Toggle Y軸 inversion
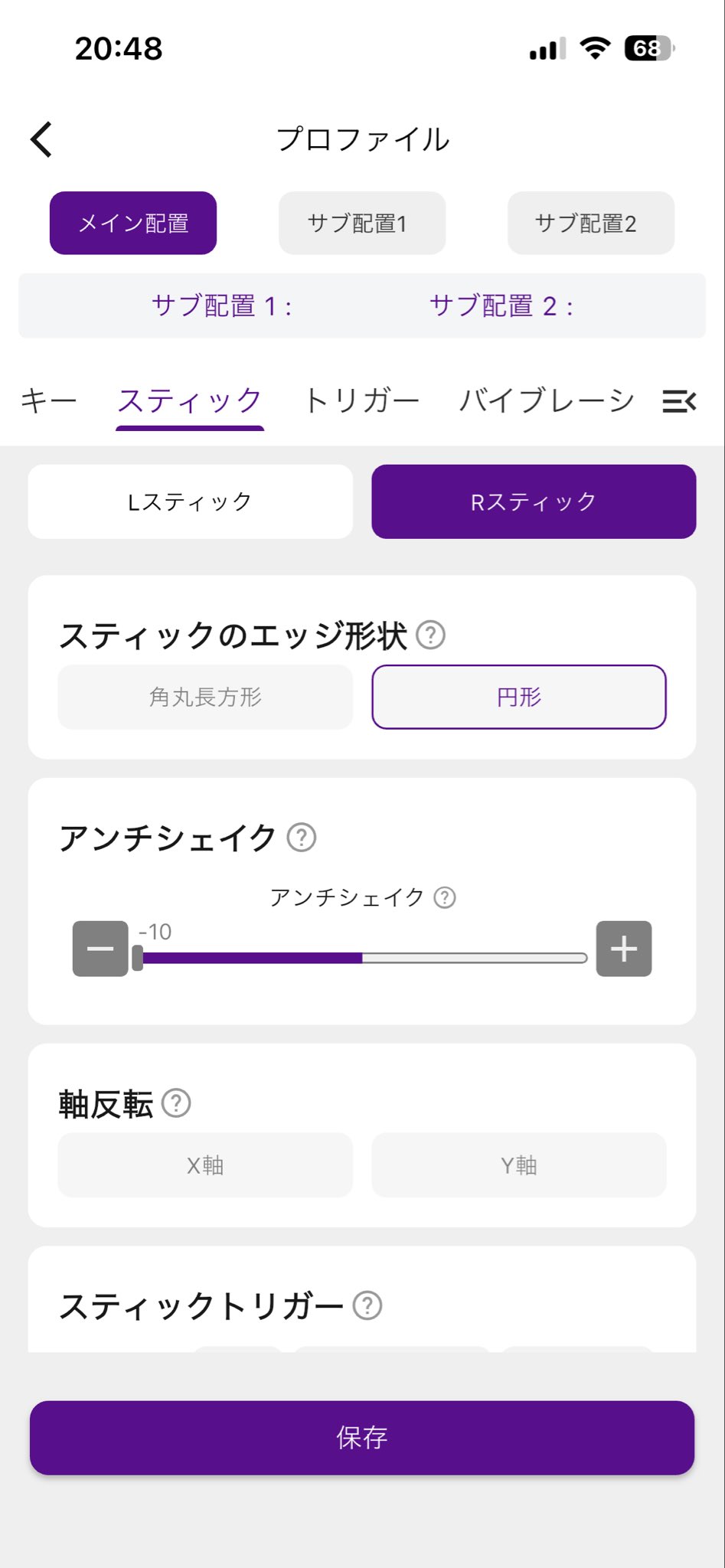Viewport: 725px width, 1568px height. pyautogui.click(x=519, y=1165)
